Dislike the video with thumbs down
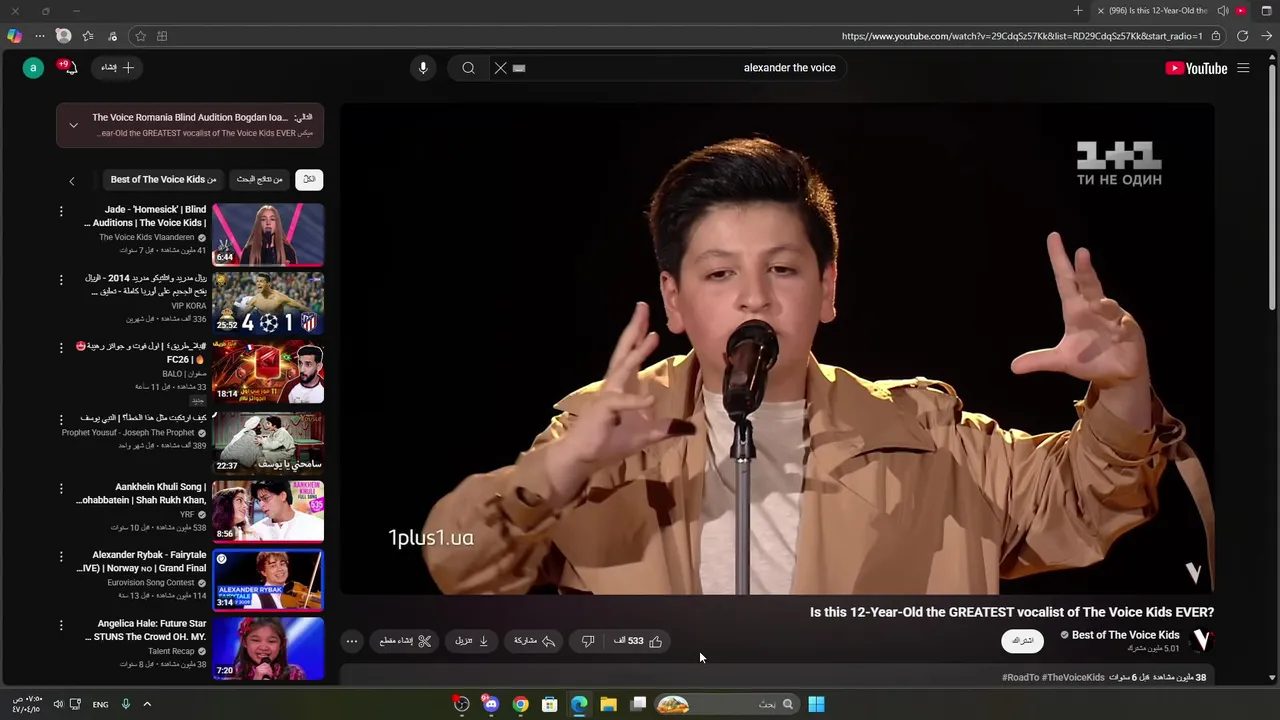The width and height of the screenshot is (1280, 720). 588,641
